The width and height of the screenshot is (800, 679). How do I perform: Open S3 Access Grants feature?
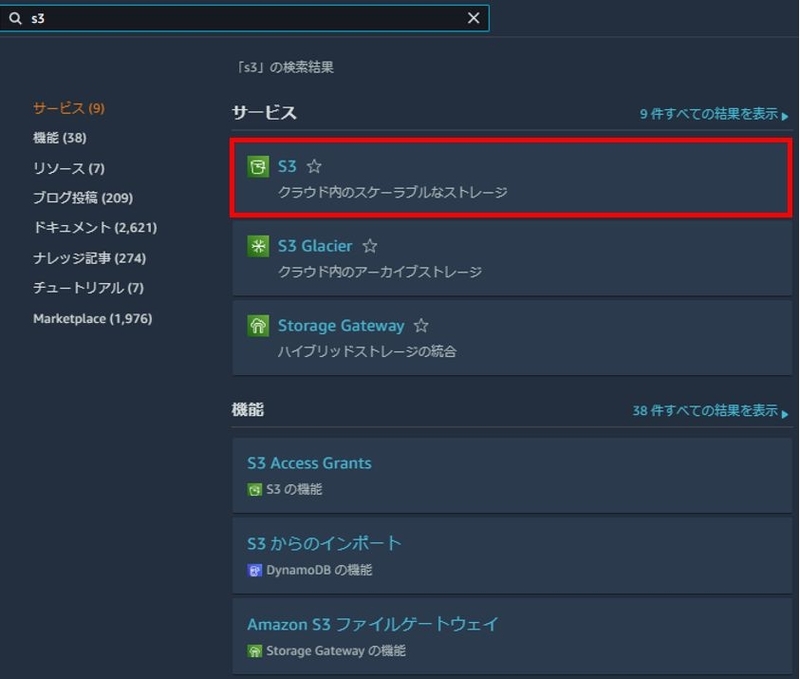coord(309,463)
